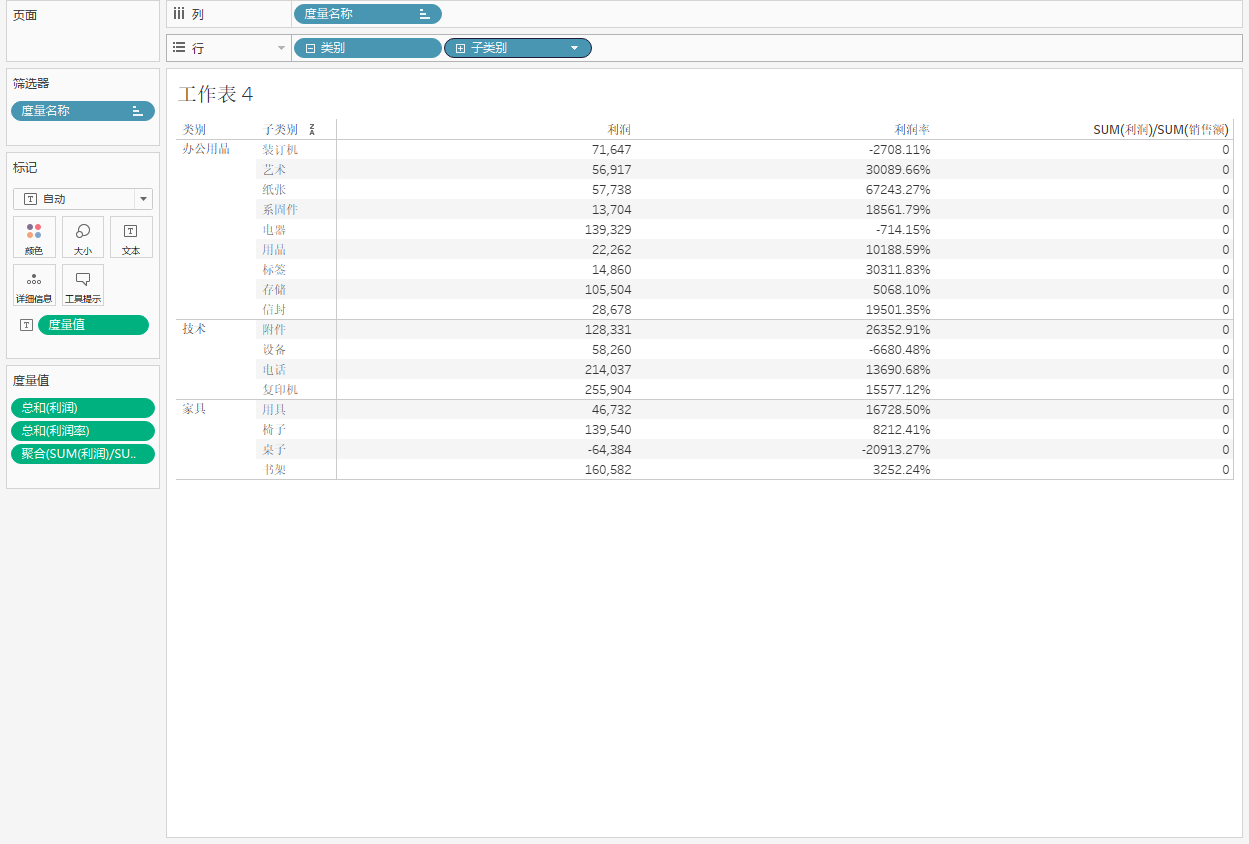
Task: Click the 筛选器 filters card title
Action: [31, 83]
